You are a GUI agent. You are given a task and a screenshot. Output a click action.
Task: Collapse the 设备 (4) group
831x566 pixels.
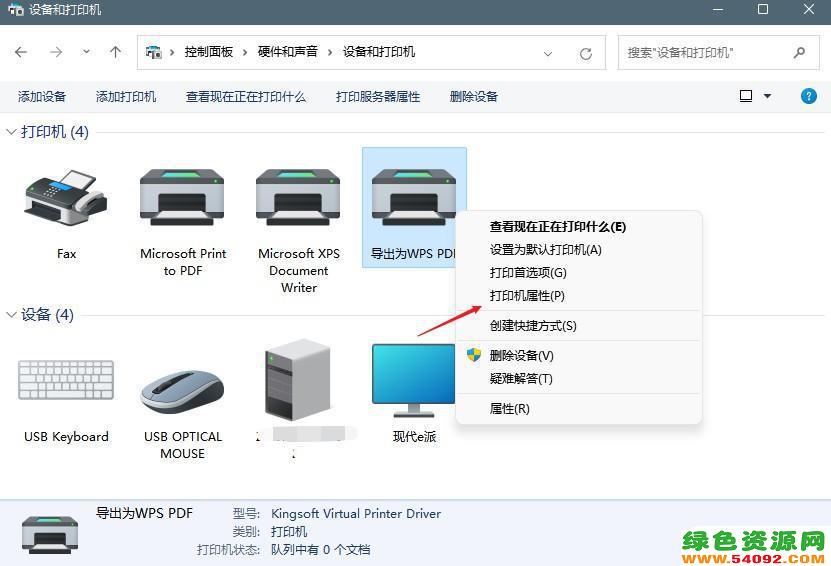11,315
